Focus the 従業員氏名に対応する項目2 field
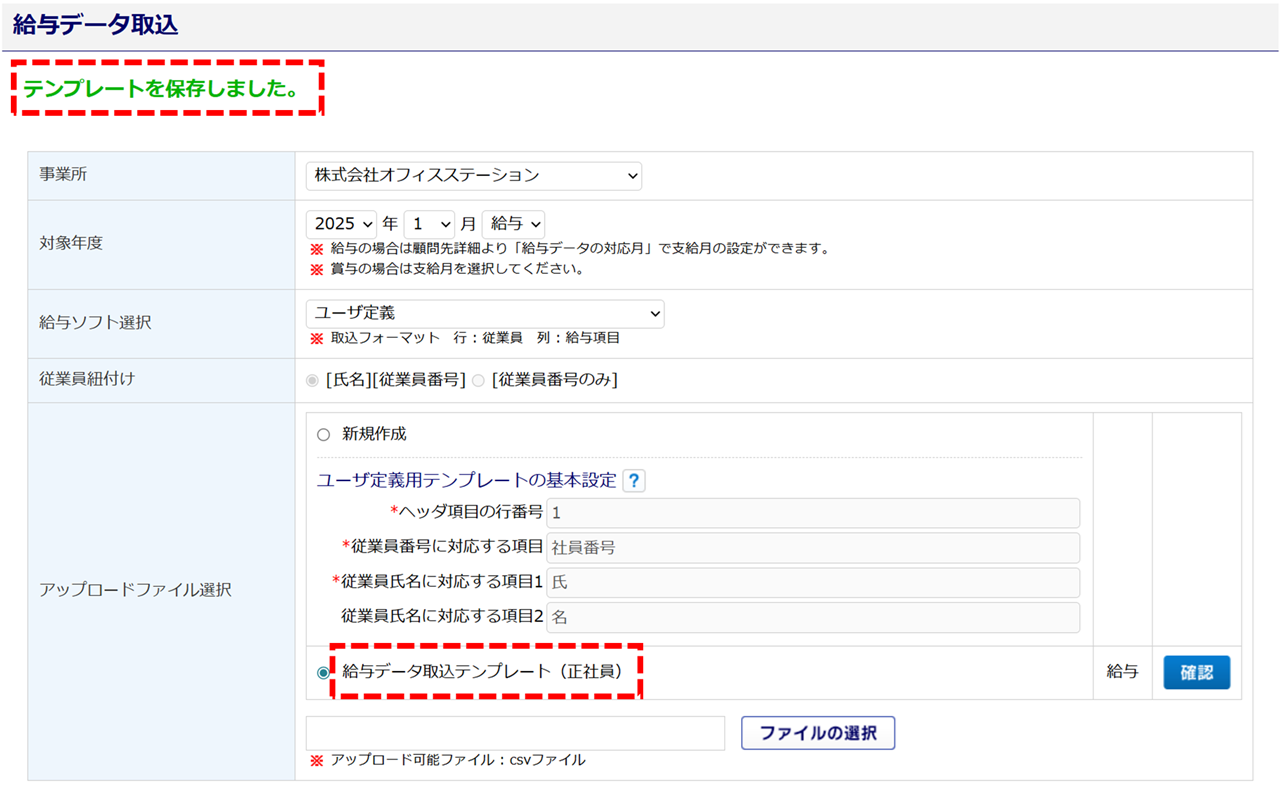Viewport: 1280px width, 785px height. 813,617
